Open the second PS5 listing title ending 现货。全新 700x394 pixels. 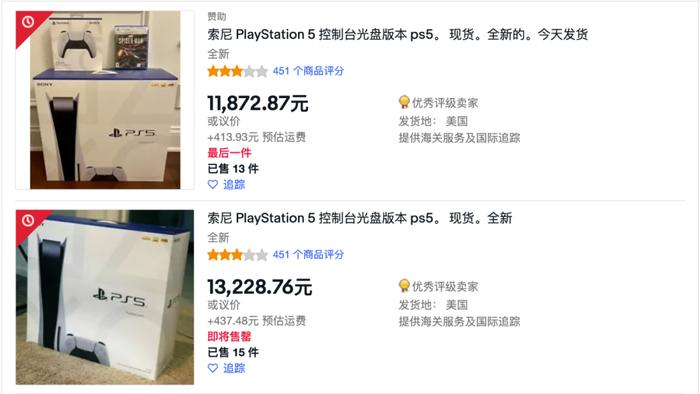click(x=360, y=218)
